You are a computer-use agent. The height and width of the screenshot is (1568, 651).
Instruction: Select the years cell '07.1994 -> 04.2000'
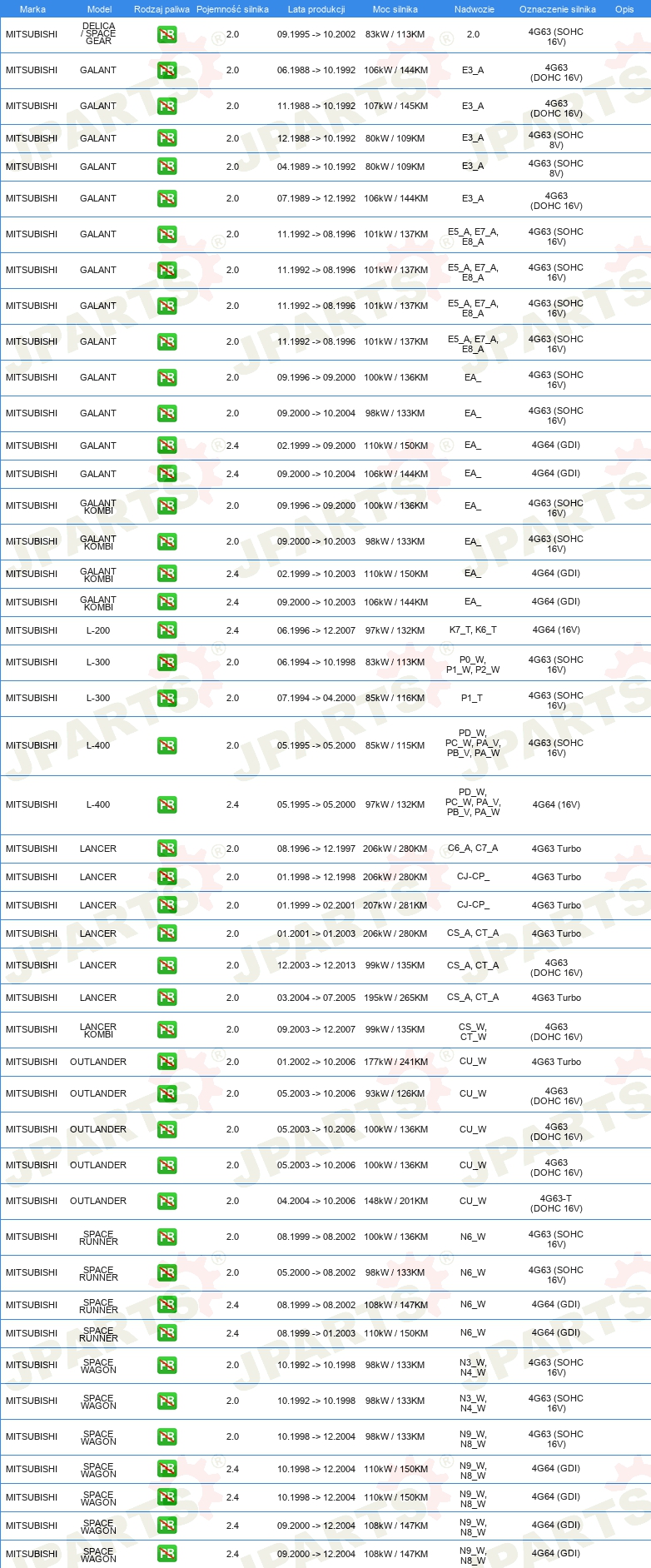pyautogui.click(x=316, y=699)
